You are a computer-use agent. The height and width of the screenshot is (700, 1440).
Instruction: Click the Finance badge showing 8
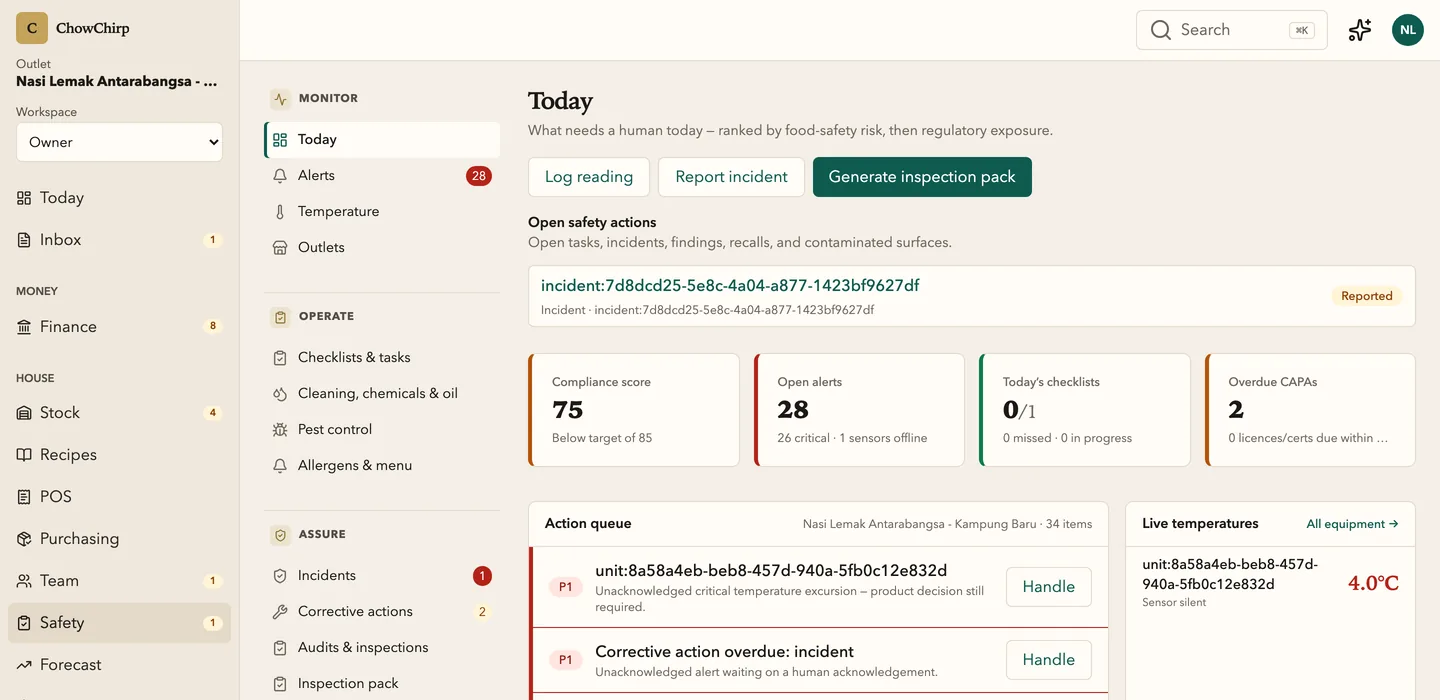point(212,326)
